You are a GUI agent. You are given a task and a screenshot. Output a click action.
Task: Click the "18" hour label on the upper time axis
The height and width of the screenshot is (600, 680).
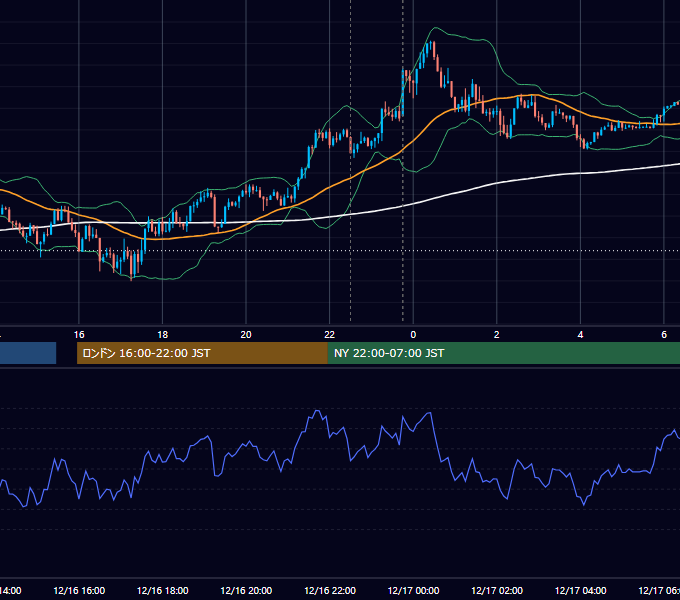[x=163, y=335]
